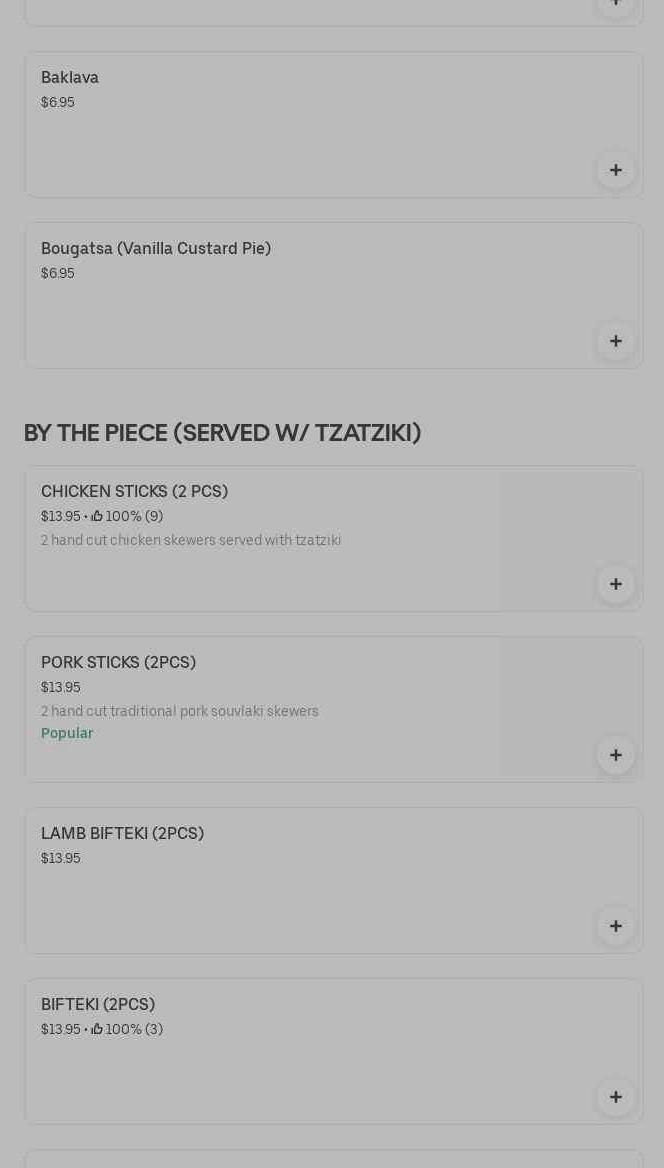Add Bougatsa Vanilla Custard Pie with plus icon
The height and width of the screenshot is (1168, 664).
tap(615, 341)
